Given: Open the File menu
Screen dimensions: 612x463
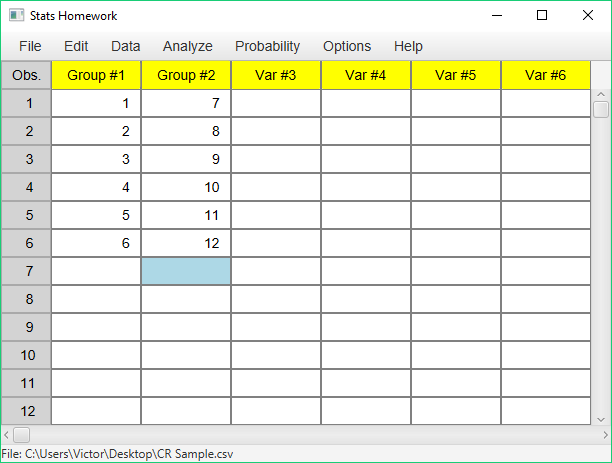Looking at the screenshot, I should click(x=30, y=46).
